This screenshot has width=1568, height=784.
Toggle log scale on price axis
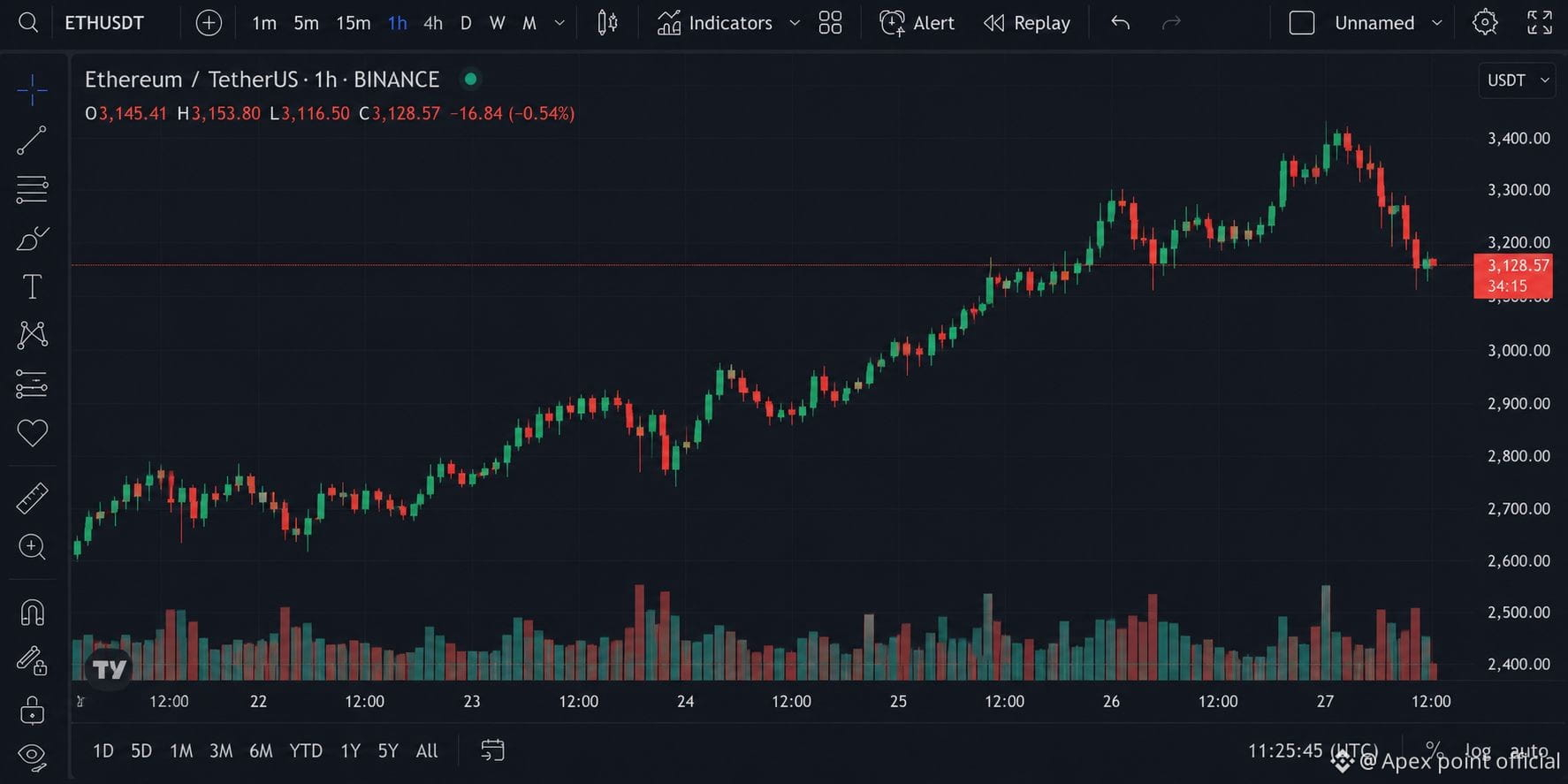click(x=1477, y=750)
